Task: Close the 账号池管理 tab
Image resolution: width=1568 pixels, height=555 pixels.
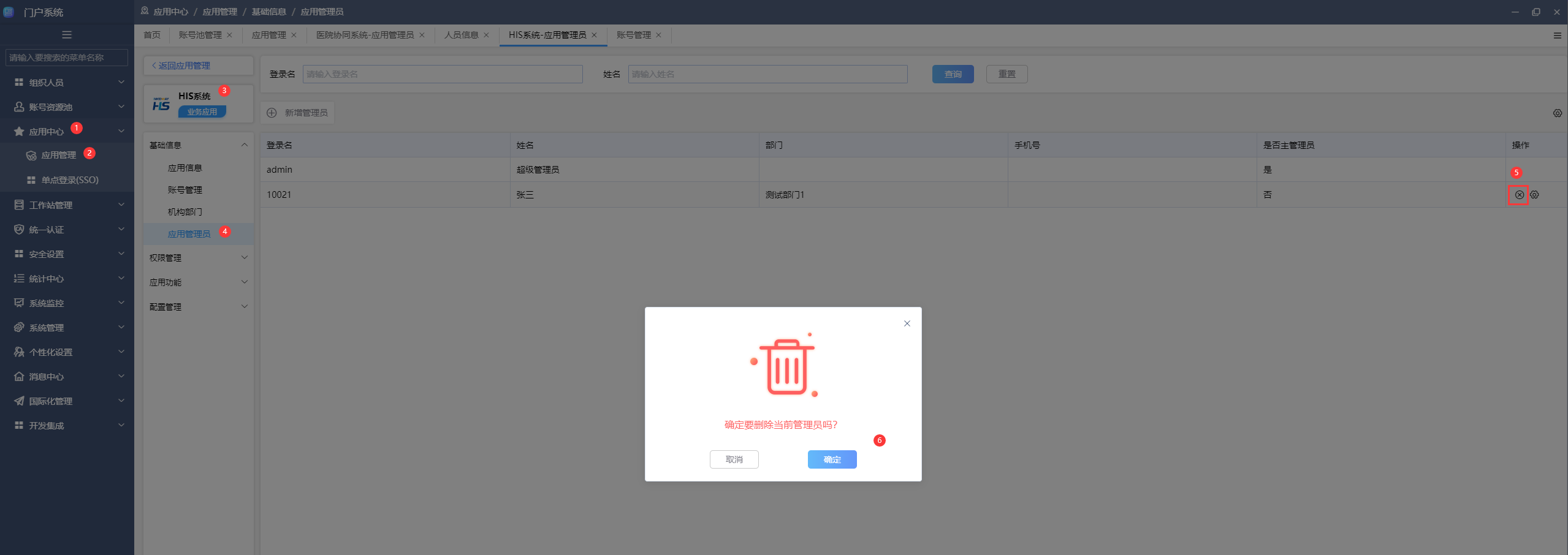Action: (x=230, y=35)
